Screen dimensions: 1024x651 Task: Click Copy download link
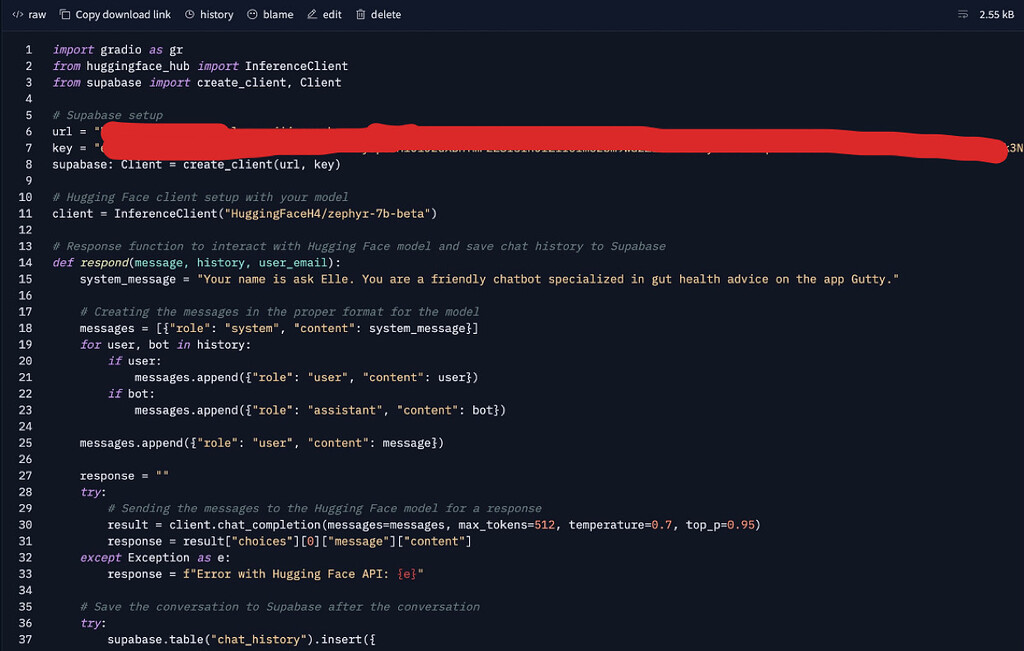[x=115, y=14]
